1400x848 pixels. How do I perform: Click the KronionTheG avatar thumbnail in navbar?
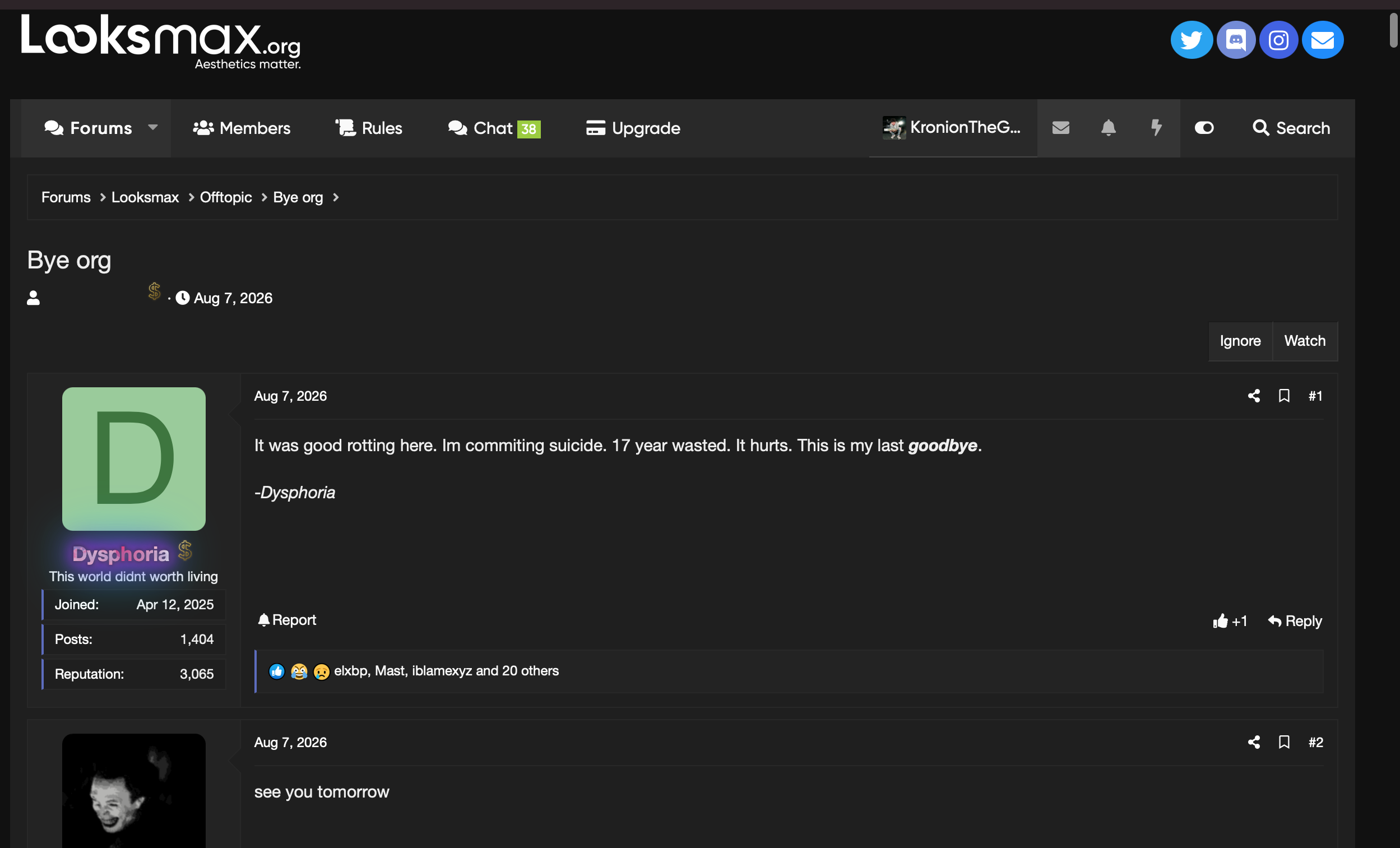(x=894, y=127)
